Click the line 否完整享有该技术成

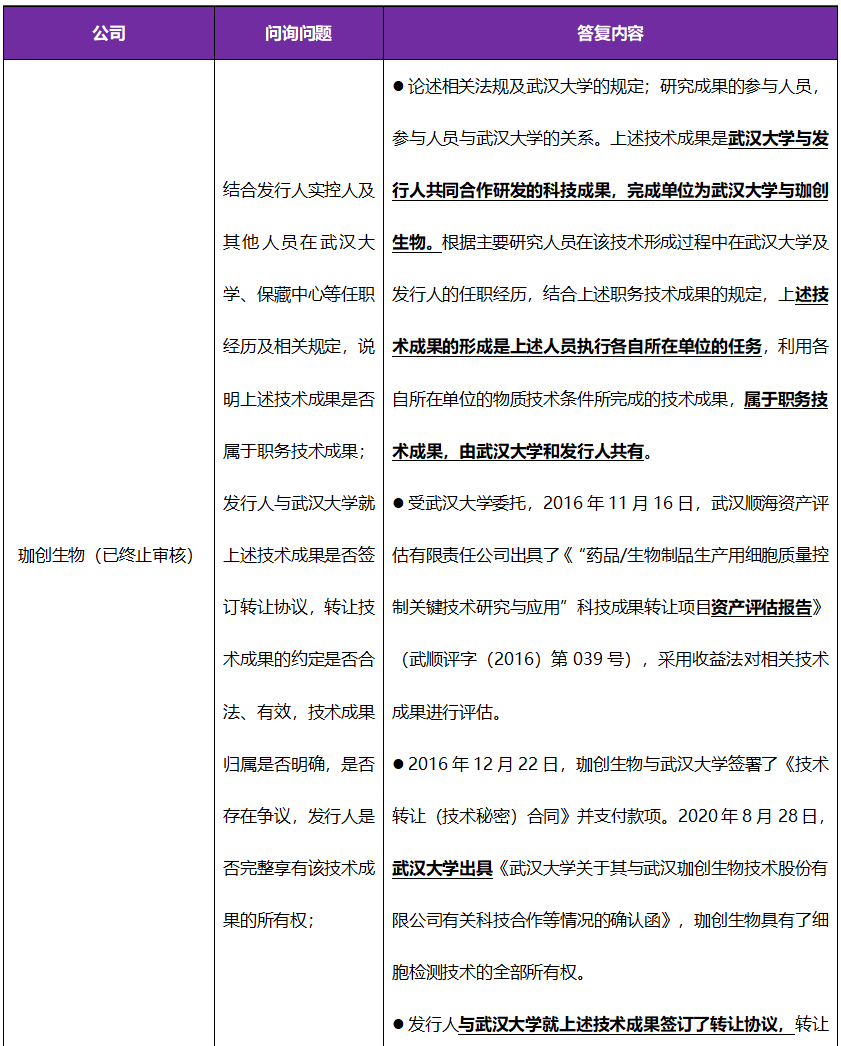tap(299, 868)
